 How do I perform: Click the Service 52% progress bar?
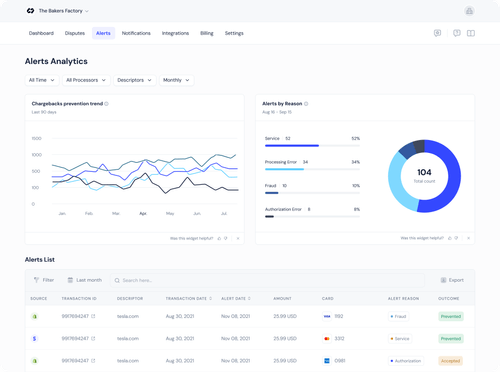(312, 145)
